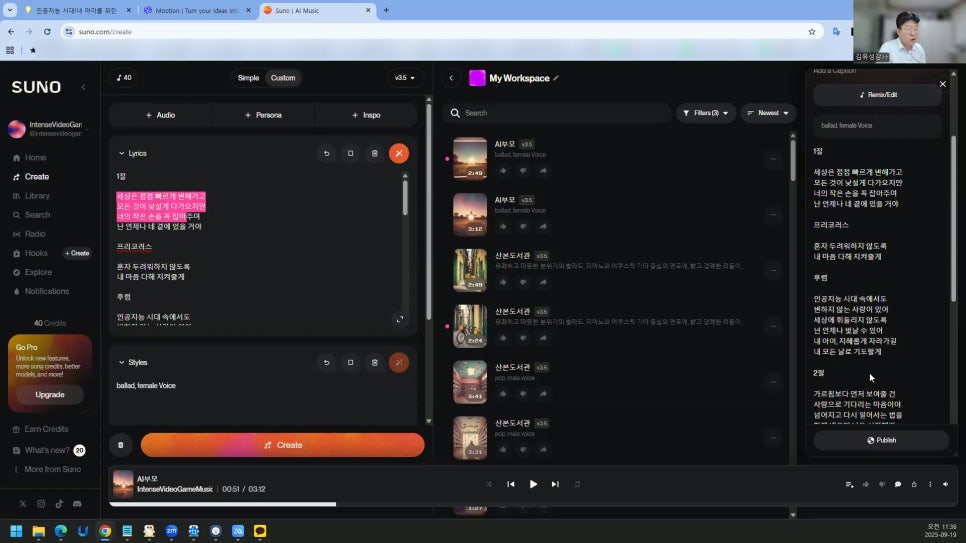Click the trash button beside Create
966x543 pixels.
pyautogui.click(x=121, y=445)
